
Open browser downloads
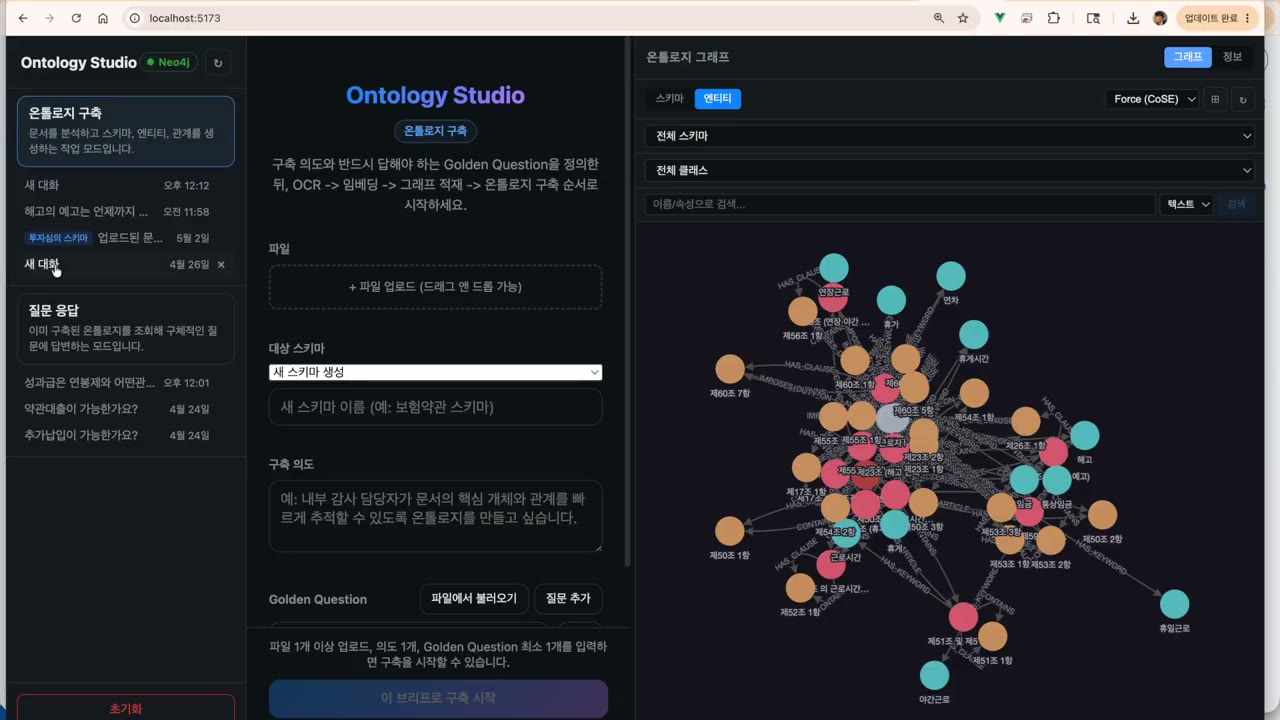[x=1133, y=18]
